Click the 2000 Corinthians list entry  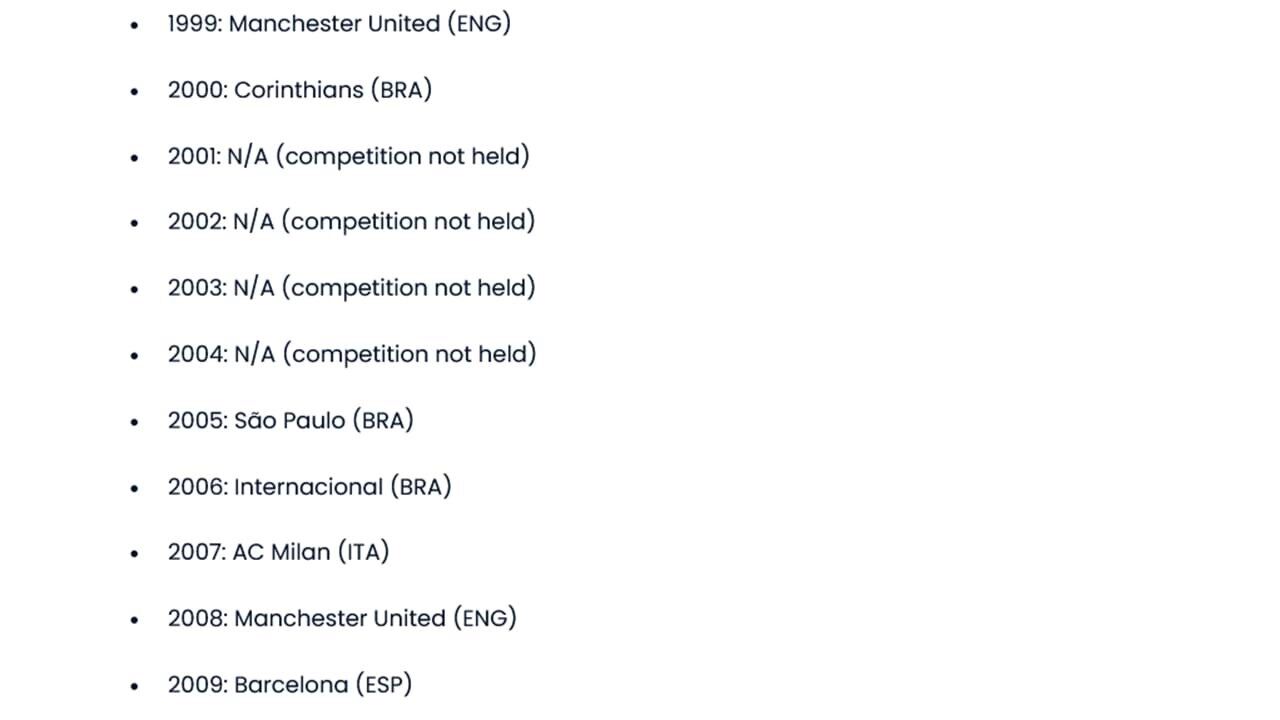299,90
